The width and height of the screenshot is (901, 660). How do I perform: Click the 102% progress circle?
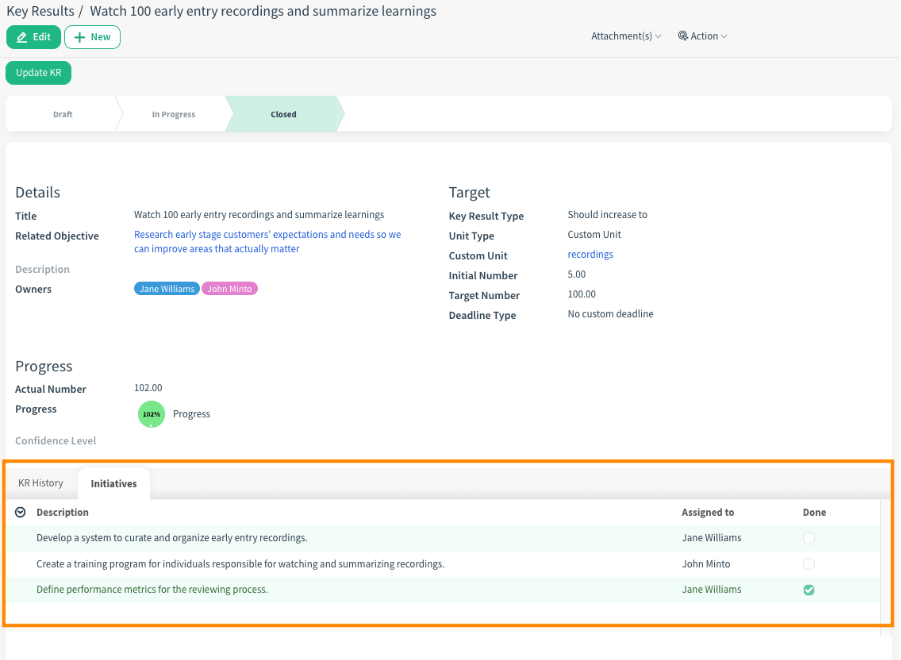point(151,414)
